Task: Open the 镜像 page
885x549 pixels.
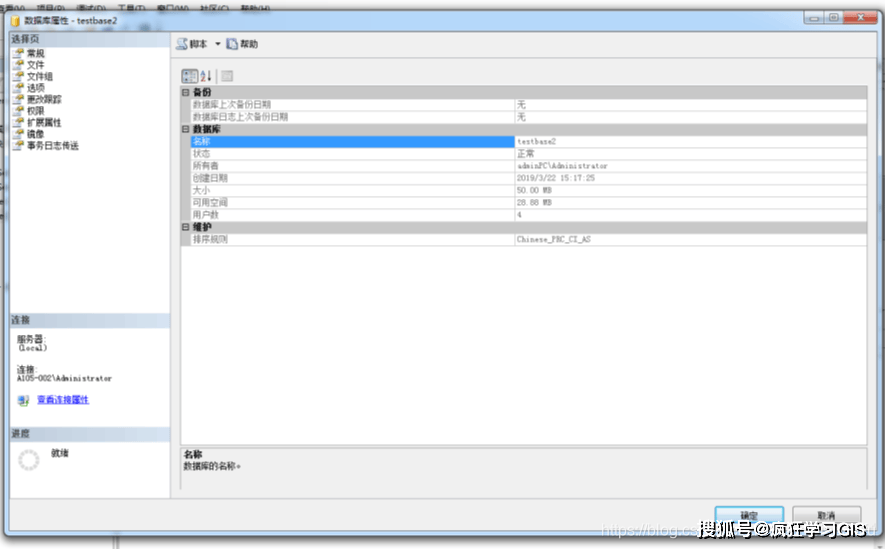Action: [35, 134]
